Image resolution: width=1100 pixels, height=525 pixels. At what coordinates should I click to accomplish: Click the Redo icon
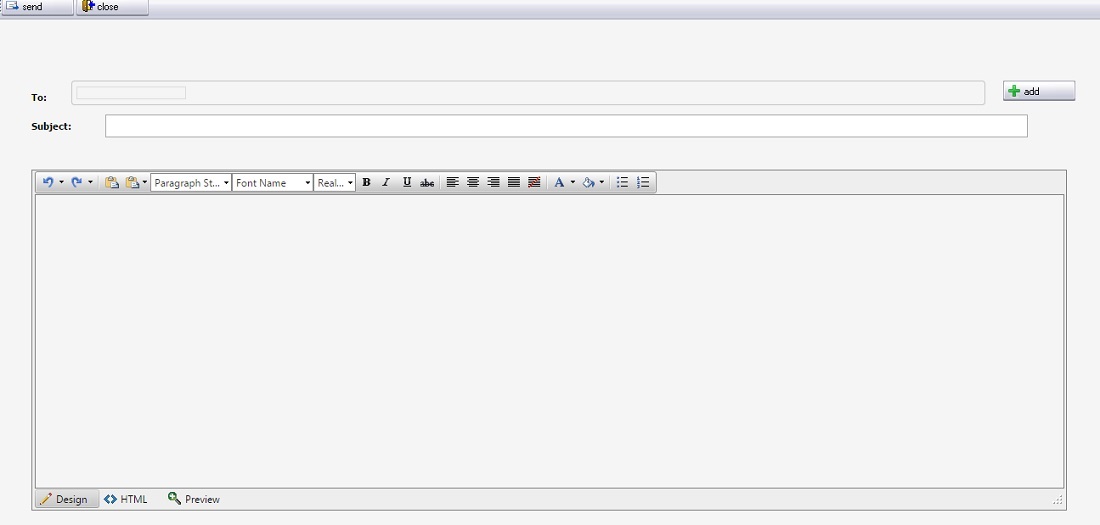76,182
